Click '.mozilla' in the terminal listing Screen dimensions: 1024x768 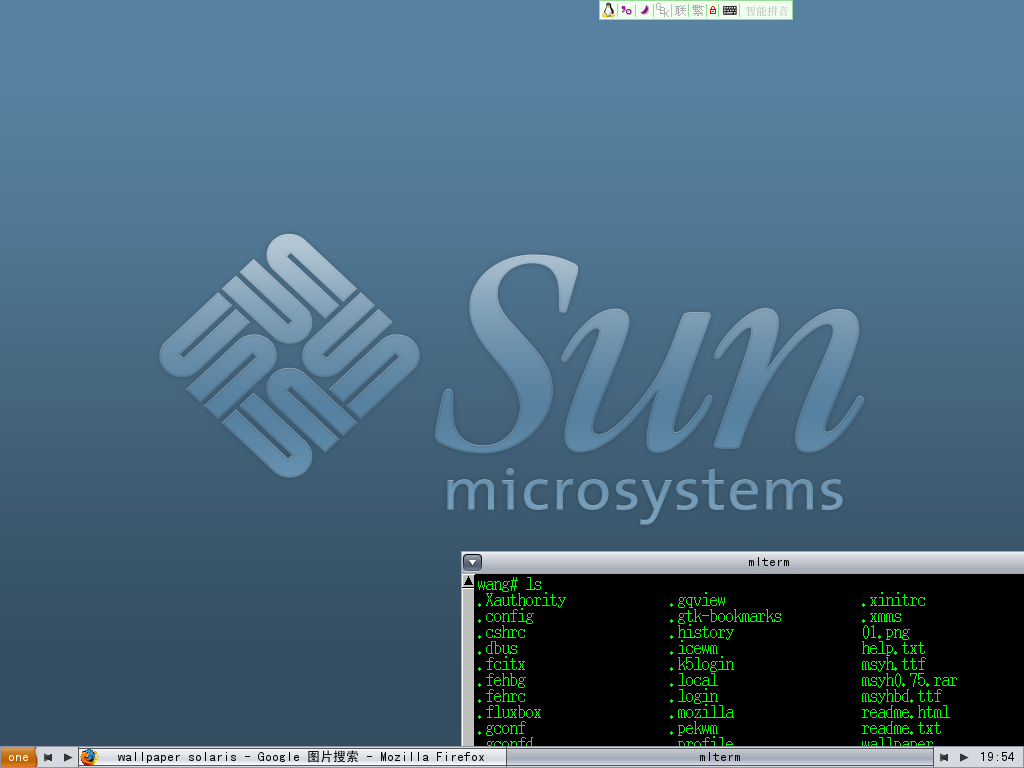point(701,712)
